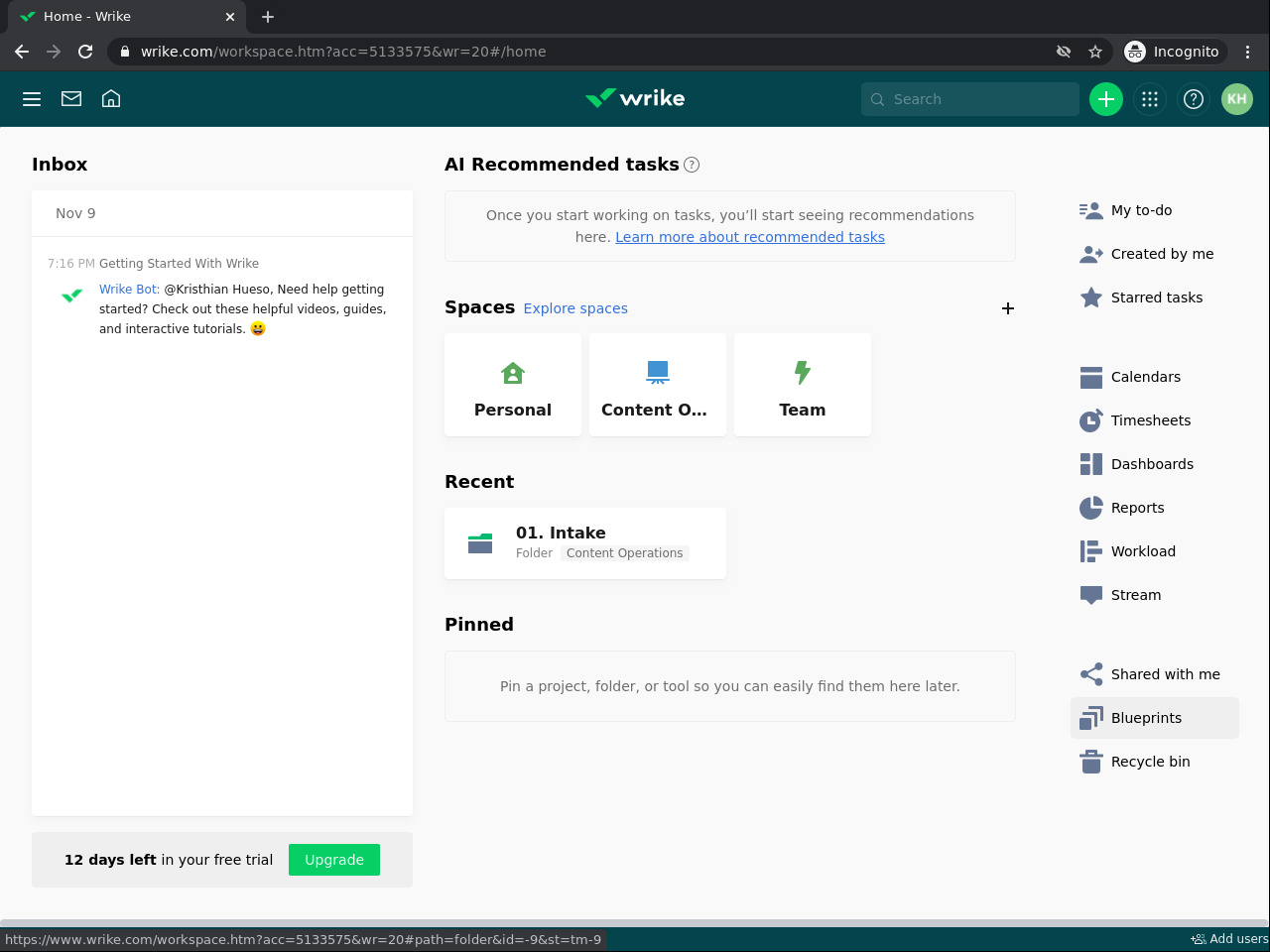Click the eye-slash tracking protection icon
1270x952 pixels.
[x=1064, y=52]
